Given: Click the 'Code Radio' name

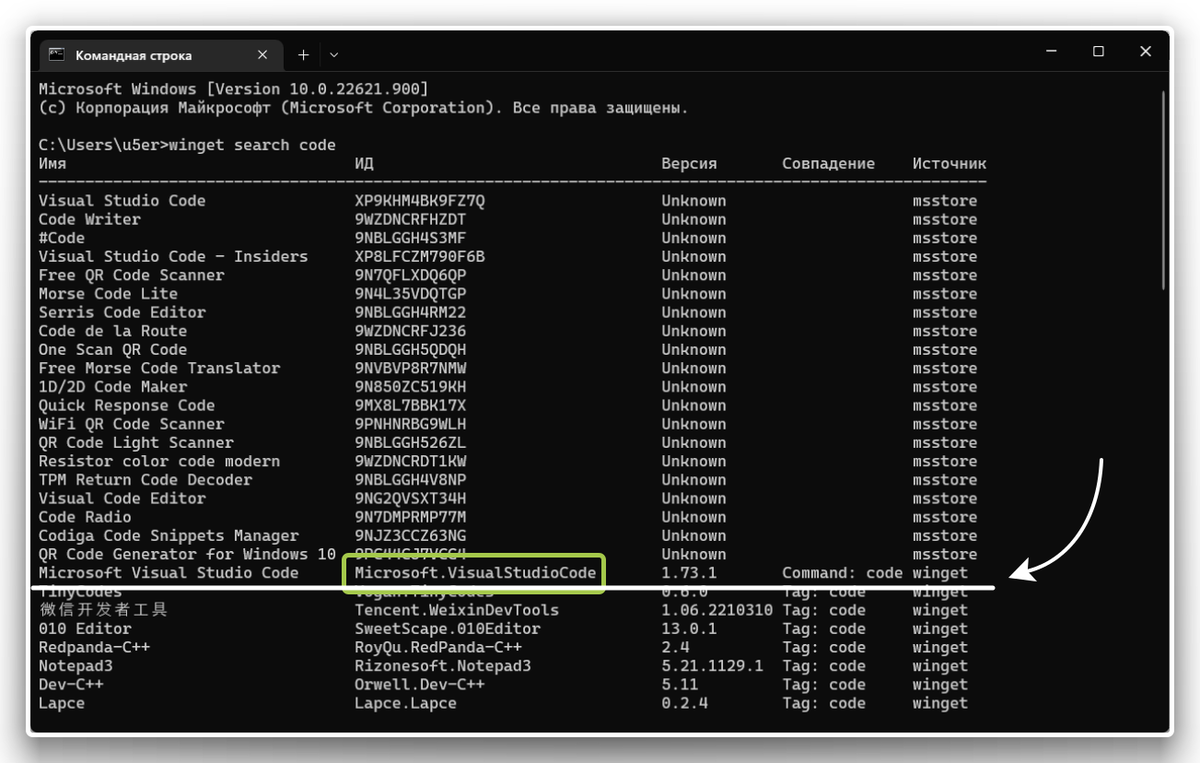Looking at the screenshot, I should 85,517.
